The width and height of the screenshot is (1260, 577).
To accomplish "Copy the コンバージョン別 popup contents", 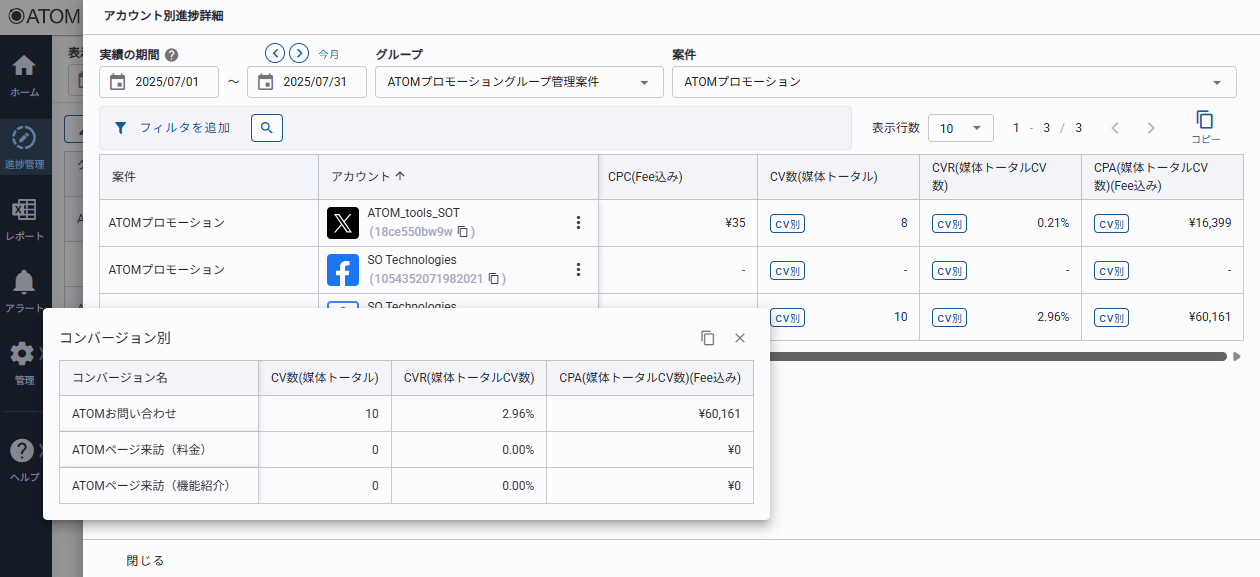I will [708, 338].
